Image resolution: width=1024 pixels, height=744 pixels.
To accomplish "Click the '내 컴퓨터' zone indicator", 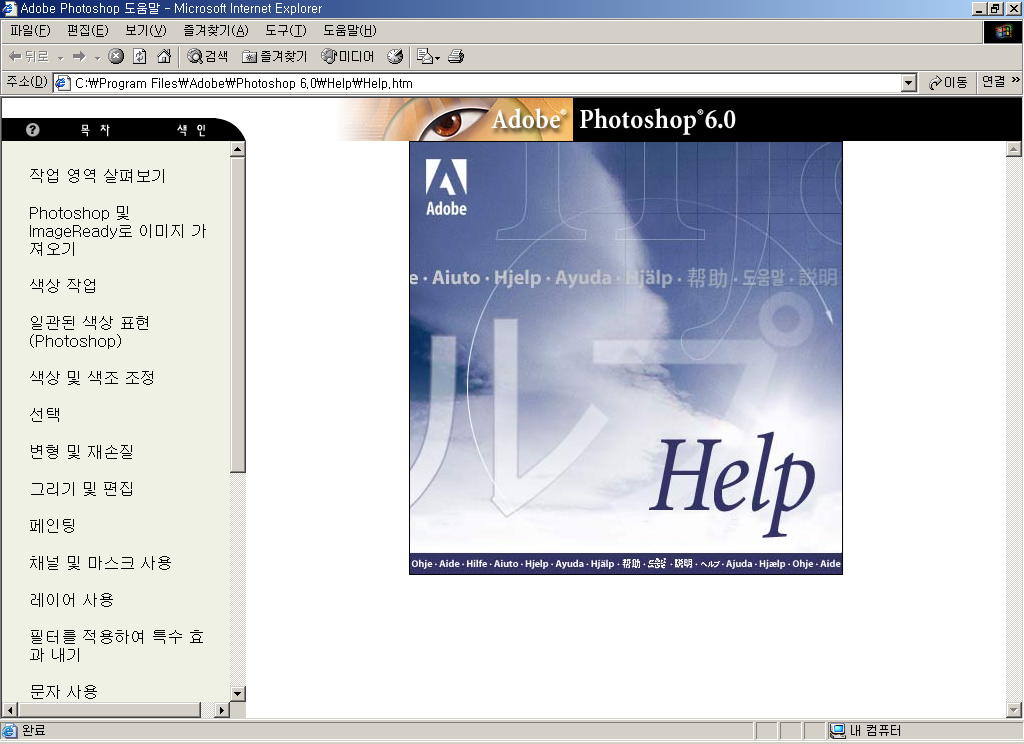I will click(865, 730).
